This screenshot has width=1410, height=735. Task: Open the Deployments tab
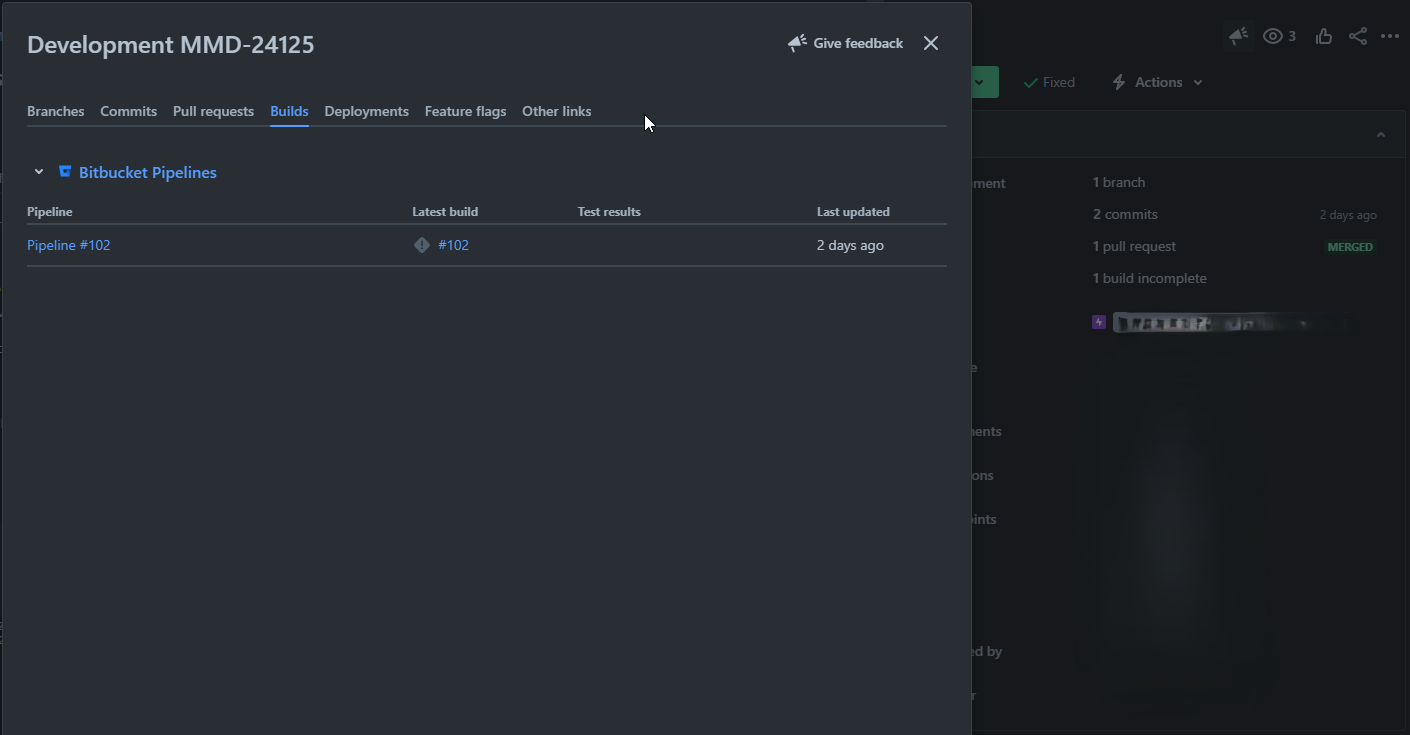(366, 111)
